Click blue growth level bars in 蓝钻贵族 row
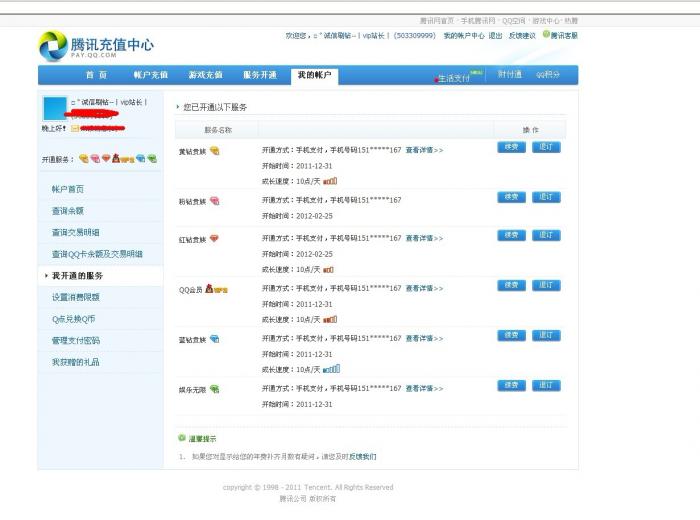This screenshot has height=520, width=700. pyautogui.click(x=331, y=369)
